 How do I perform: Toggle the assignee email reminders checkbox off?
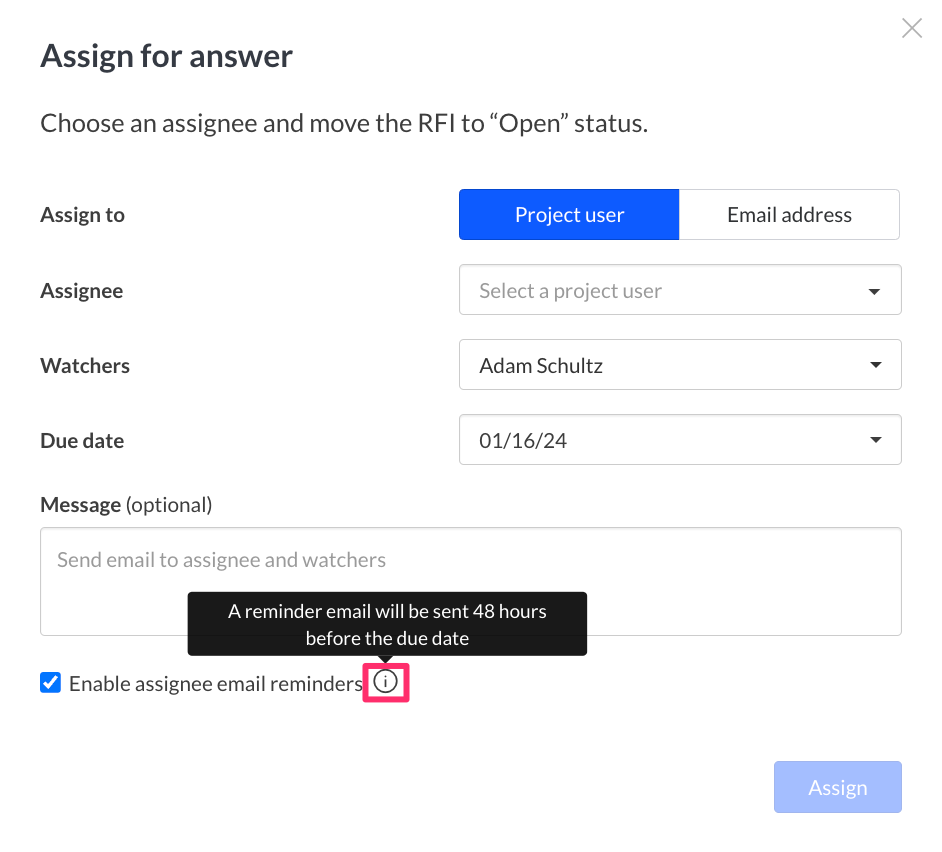[x=50, y=682]
